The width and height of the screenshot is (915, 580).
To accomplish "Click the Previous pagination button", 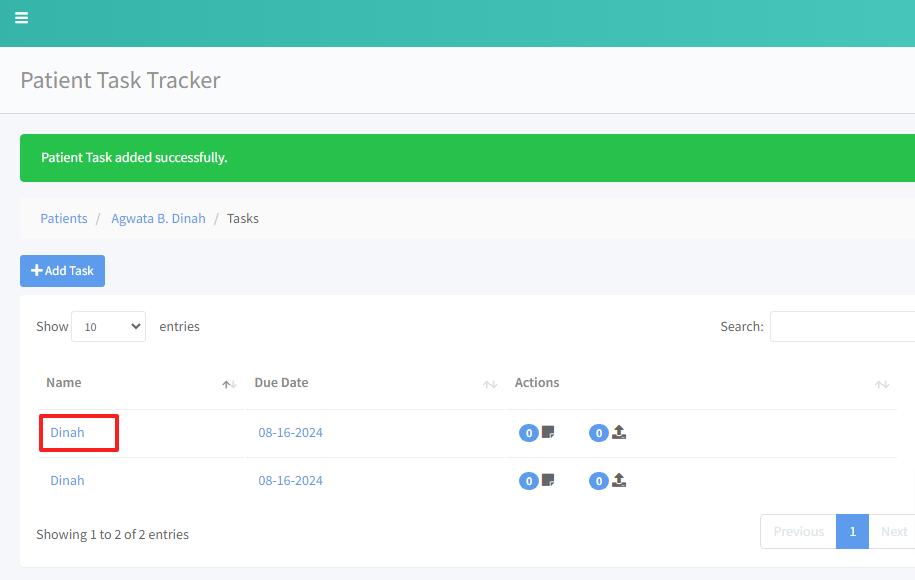I will coord(798,532).
